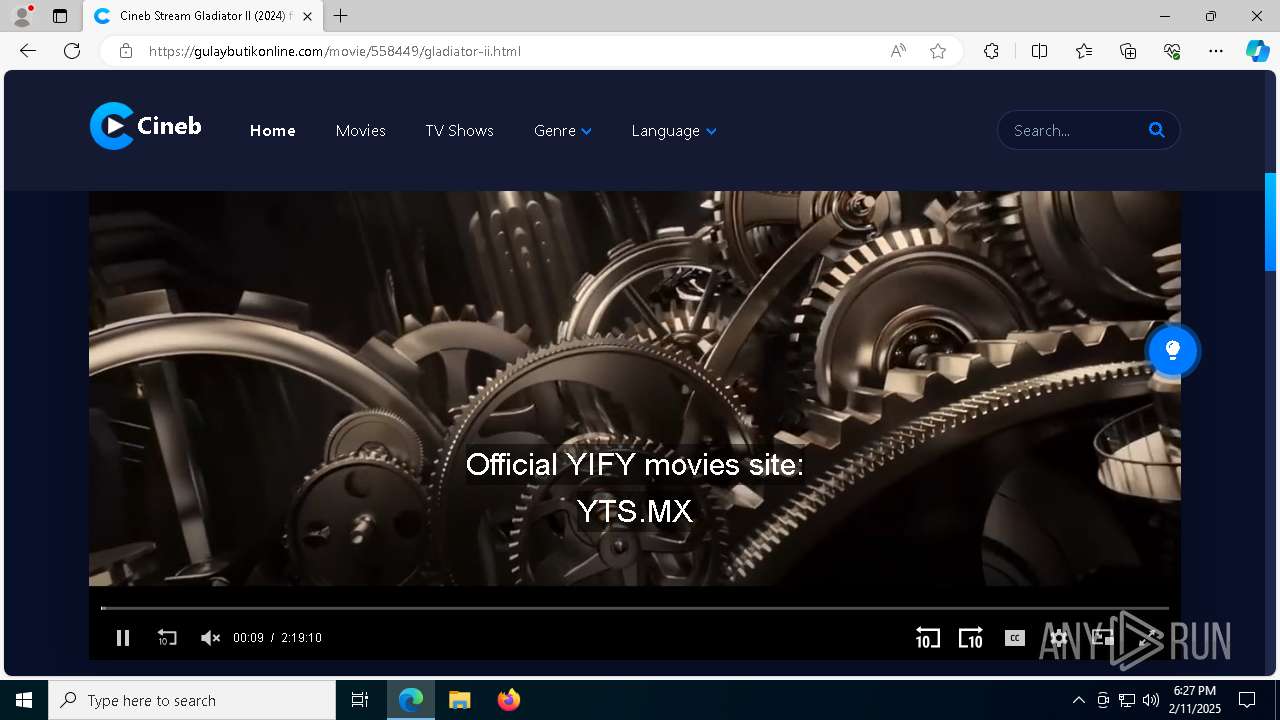Image resolution: width=1280 pixels, height=720 pixels.
Task: Open Browser essentials heart icon
Action: (1172, 51)
